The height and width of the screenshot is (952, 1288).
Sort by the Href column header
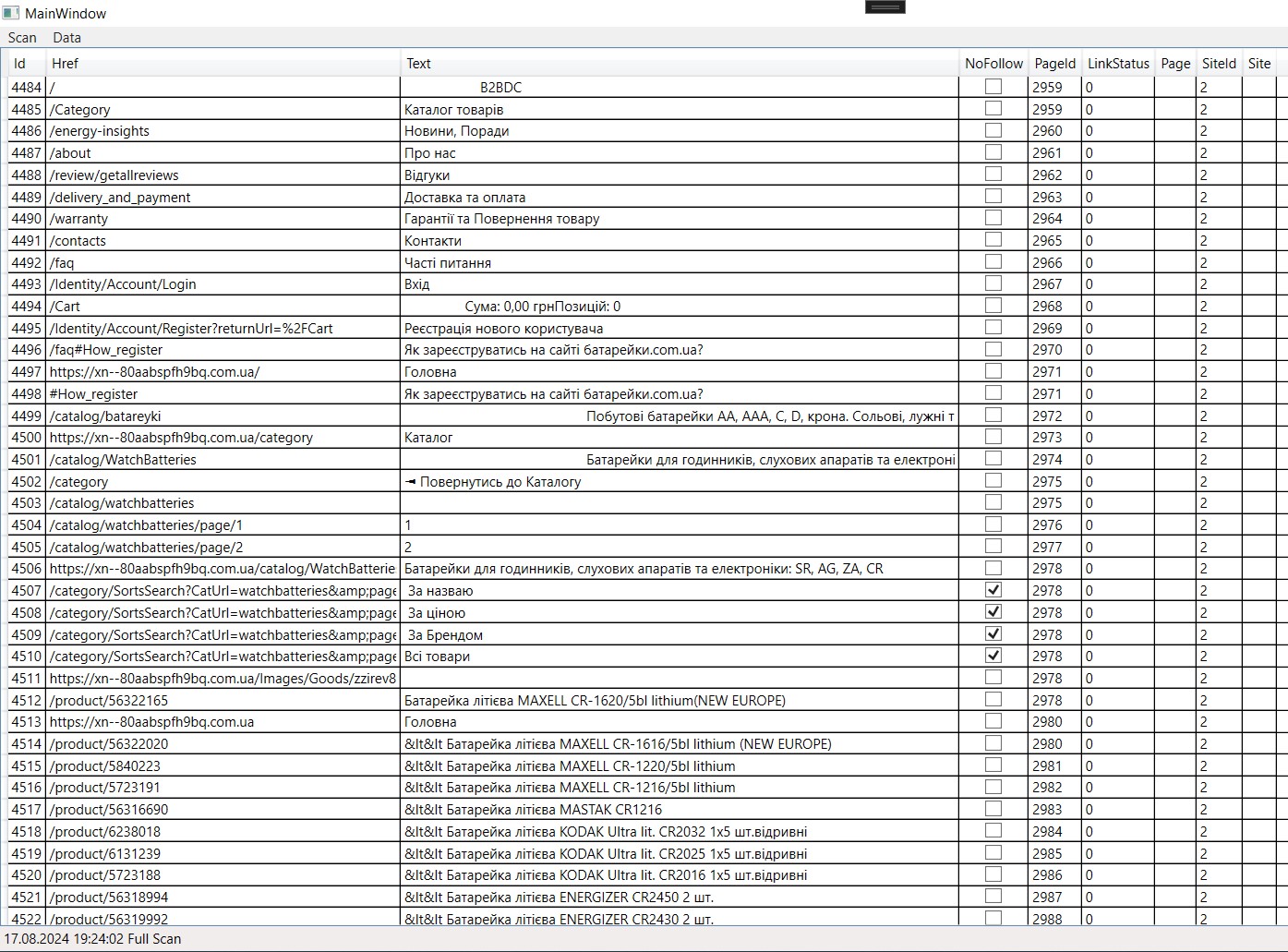[223, 64]
